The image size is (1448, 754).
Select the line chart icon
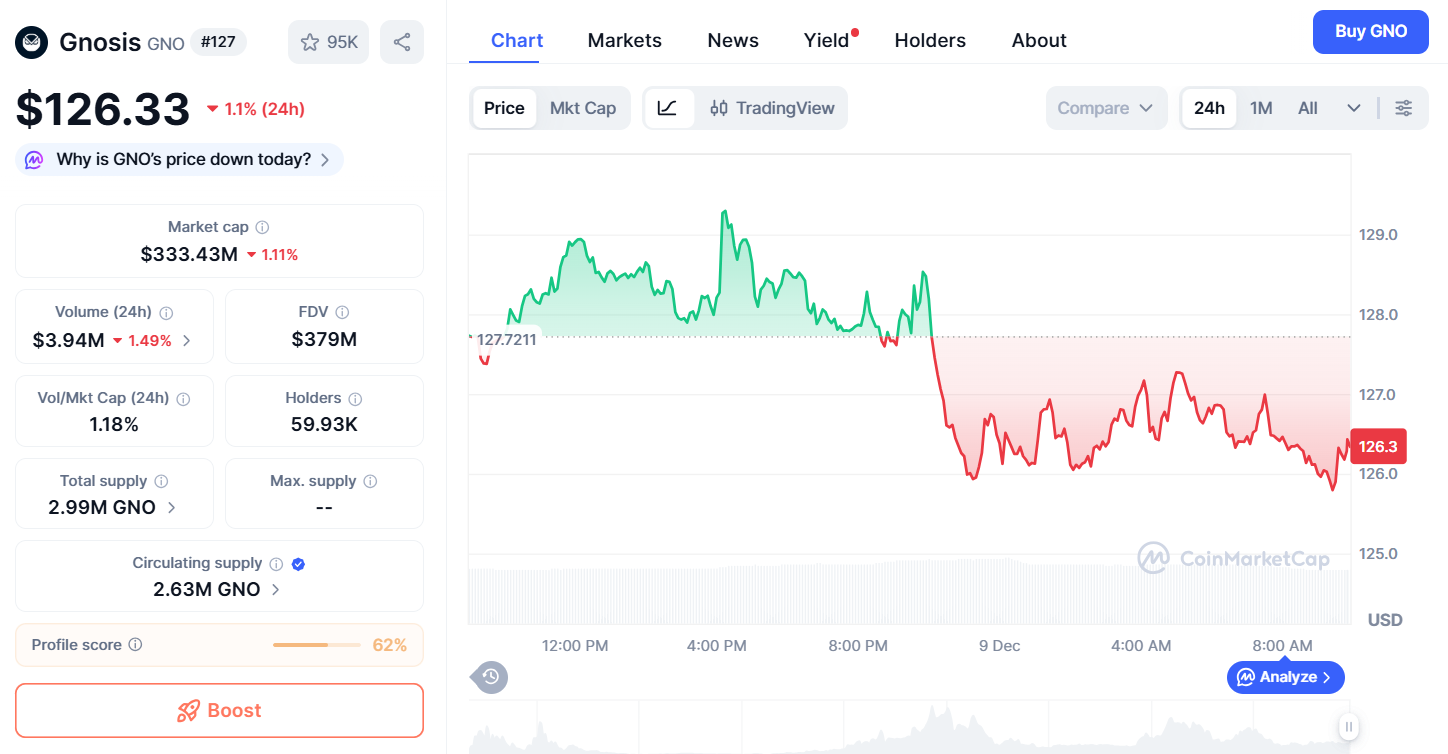(x=668, y=108)
